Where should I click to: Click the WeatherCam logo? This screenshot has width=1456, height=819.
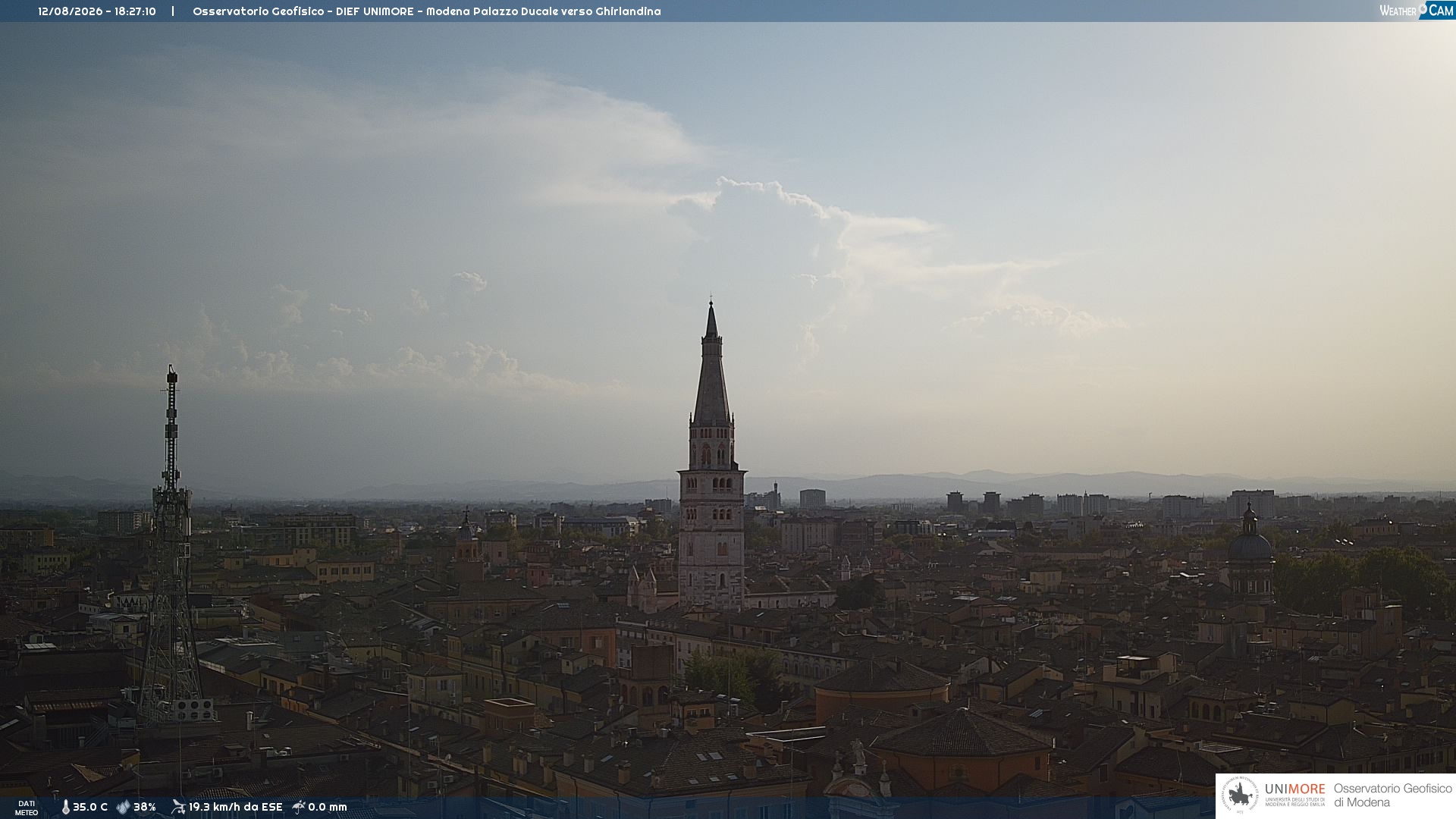coord(1417,11)
